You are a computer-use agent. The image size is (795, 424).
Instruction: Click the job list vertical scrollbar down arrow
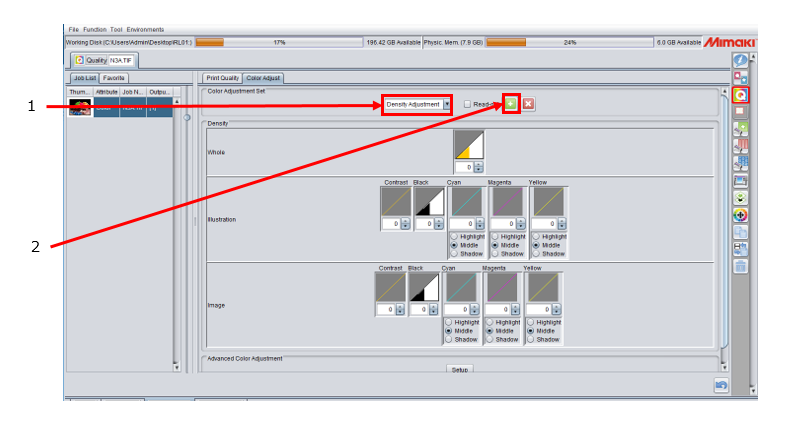point(176,367)
